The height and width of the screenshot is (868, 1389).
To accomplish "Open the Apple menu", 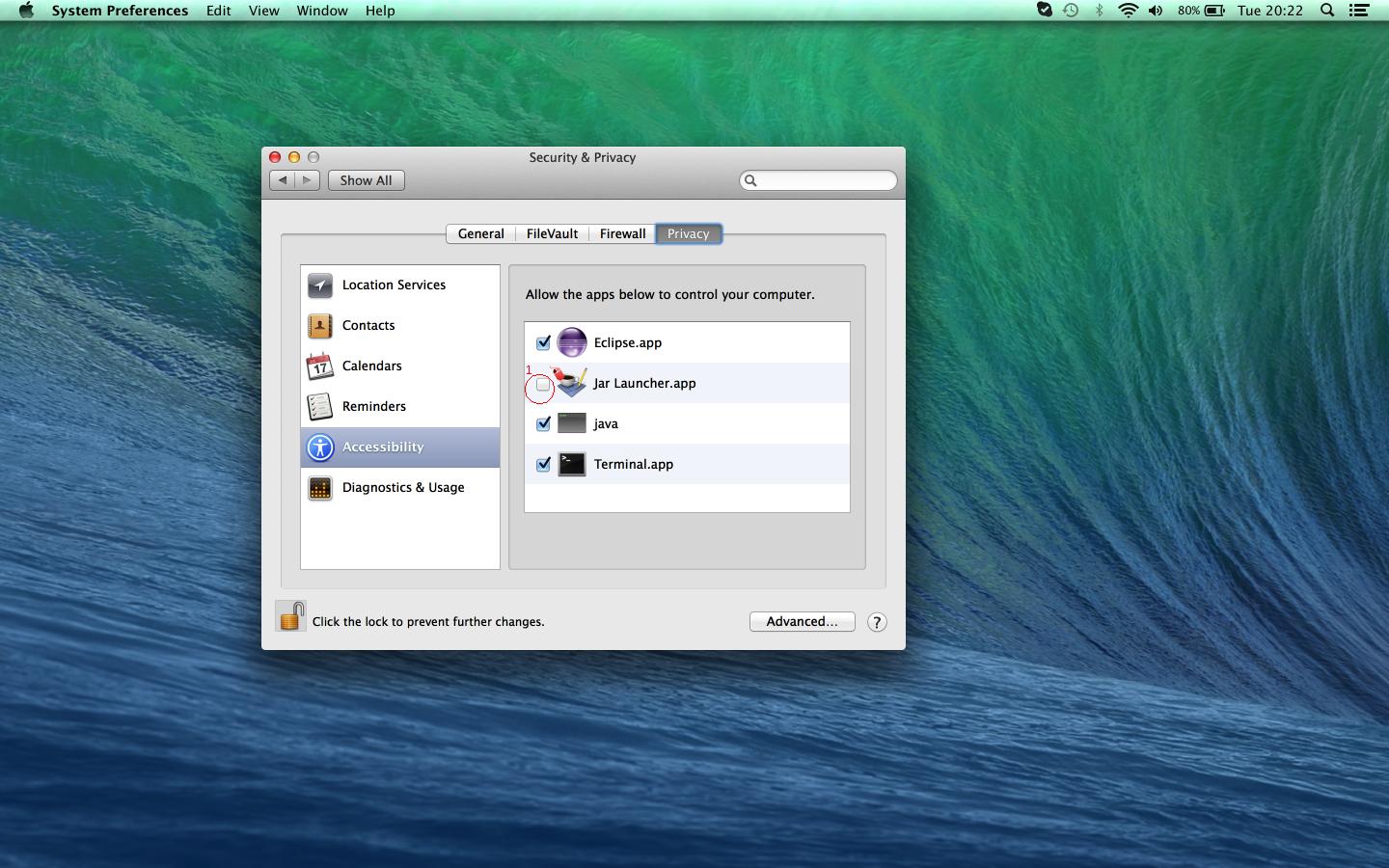I will click(26, 11).
